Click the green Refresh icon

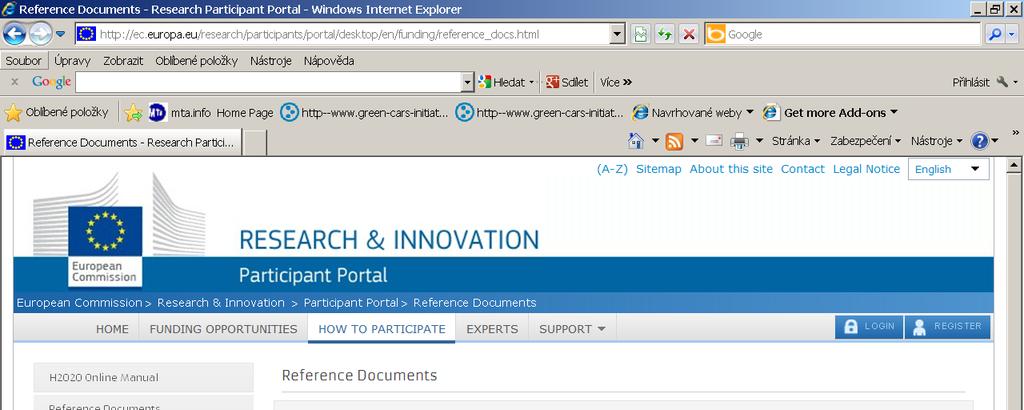665,34
